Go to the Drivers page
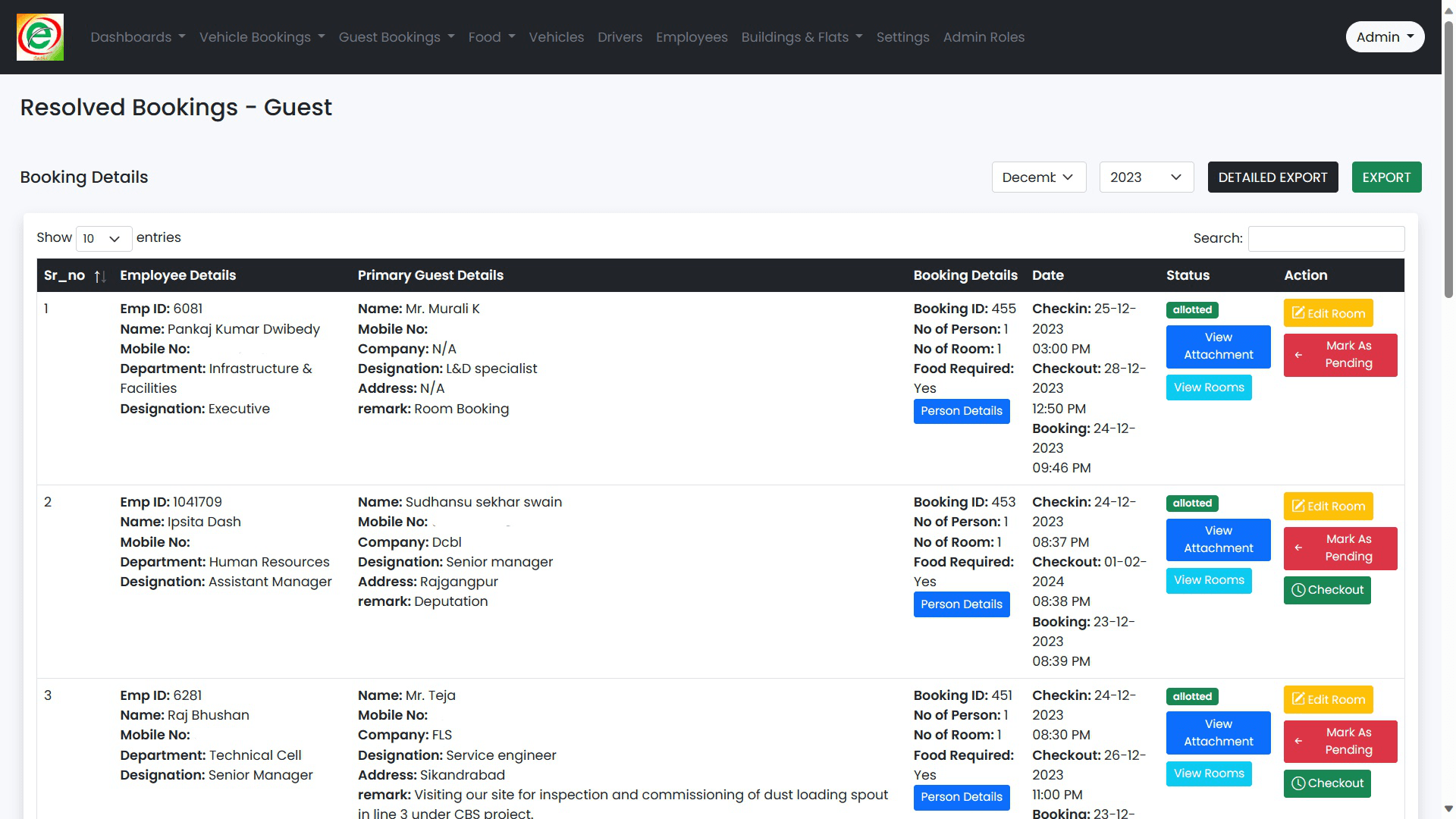 pyautogui.click(x=620, y=37)
